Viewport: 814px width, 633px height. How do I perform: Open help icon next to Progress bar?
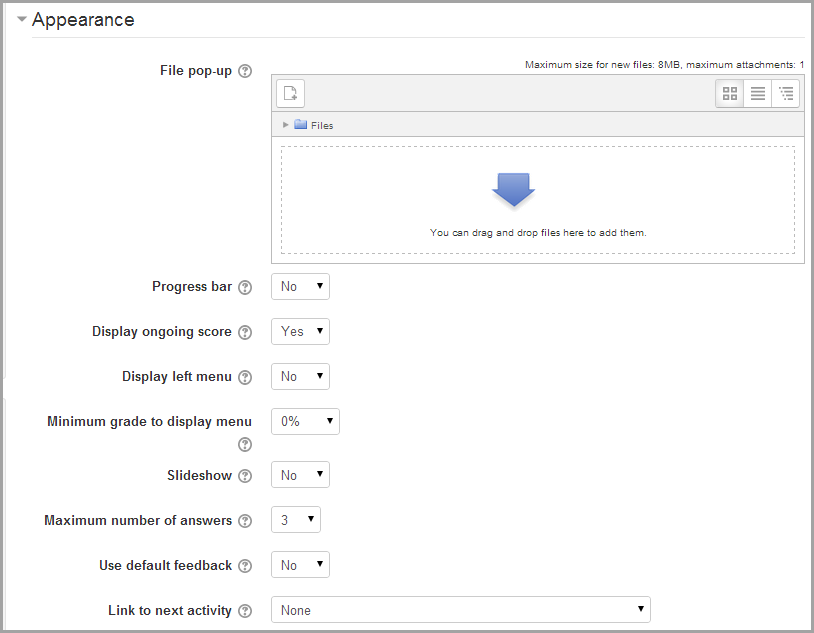coord(245,287)
